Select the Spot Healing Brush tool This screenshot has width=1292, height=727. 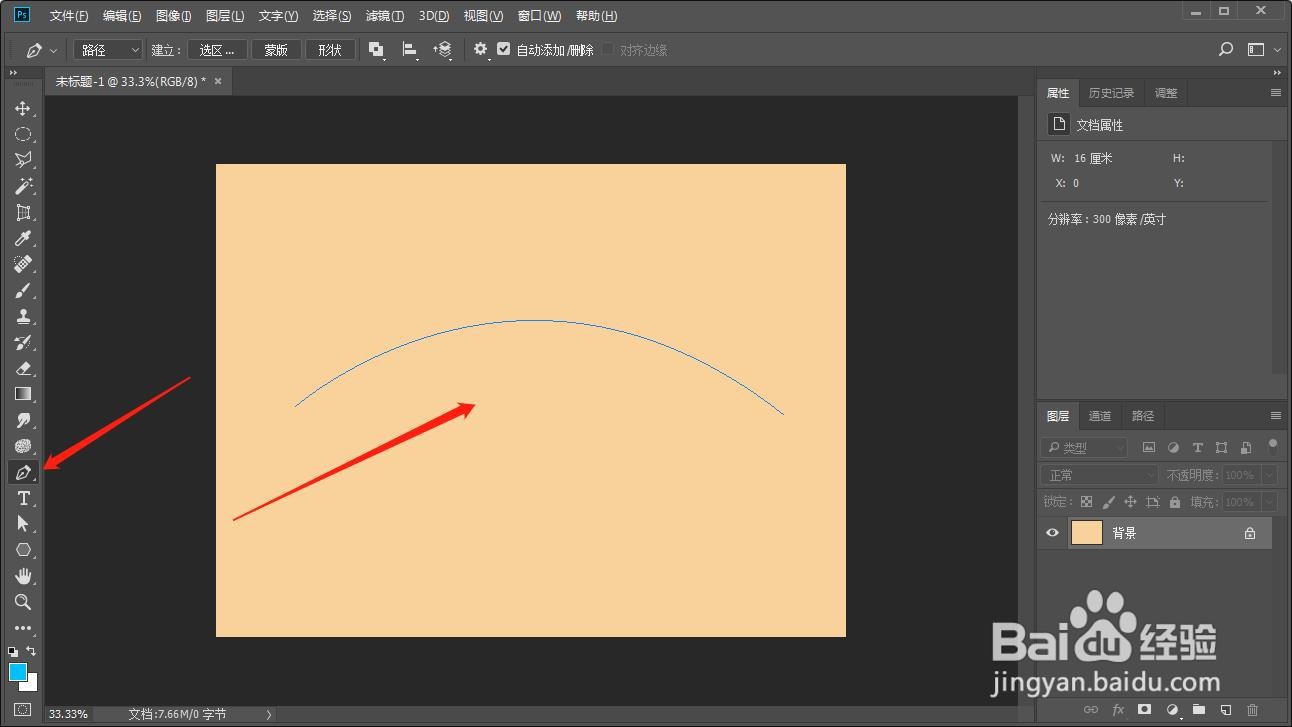click(23, 264)
